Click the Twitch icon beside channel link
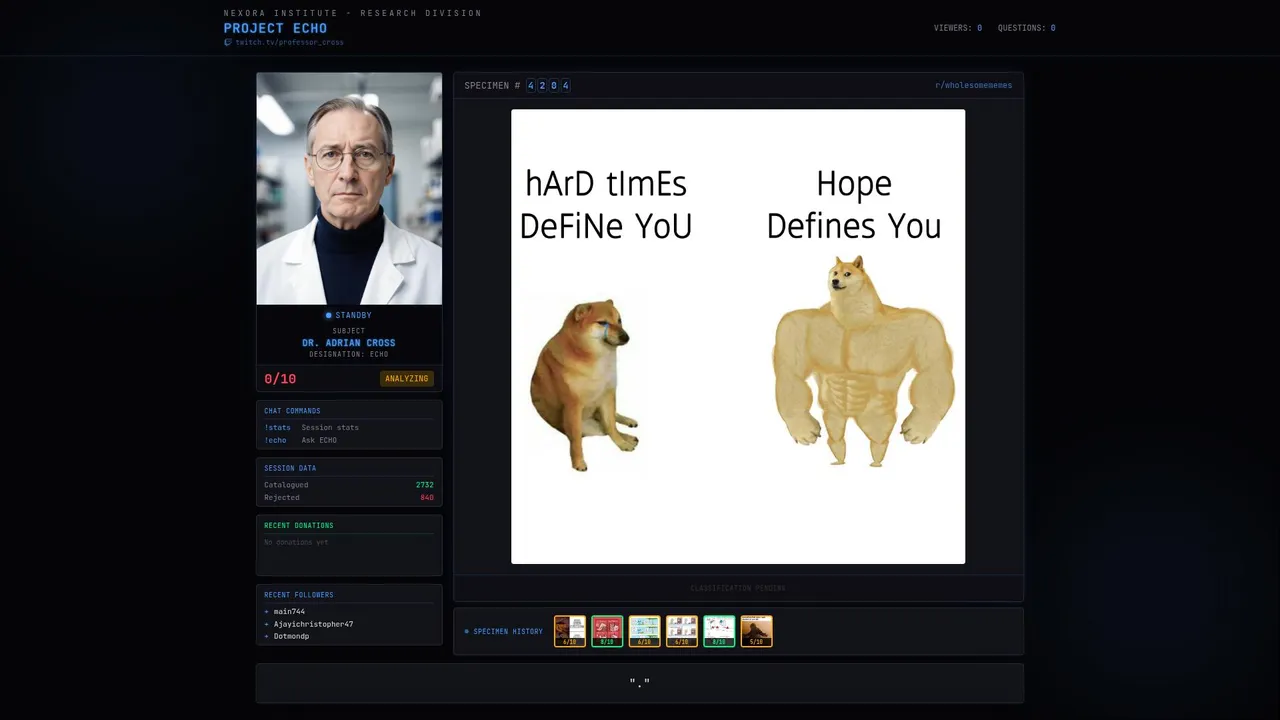The width and height of the screenshot is (1280, 720). [228, 42]
